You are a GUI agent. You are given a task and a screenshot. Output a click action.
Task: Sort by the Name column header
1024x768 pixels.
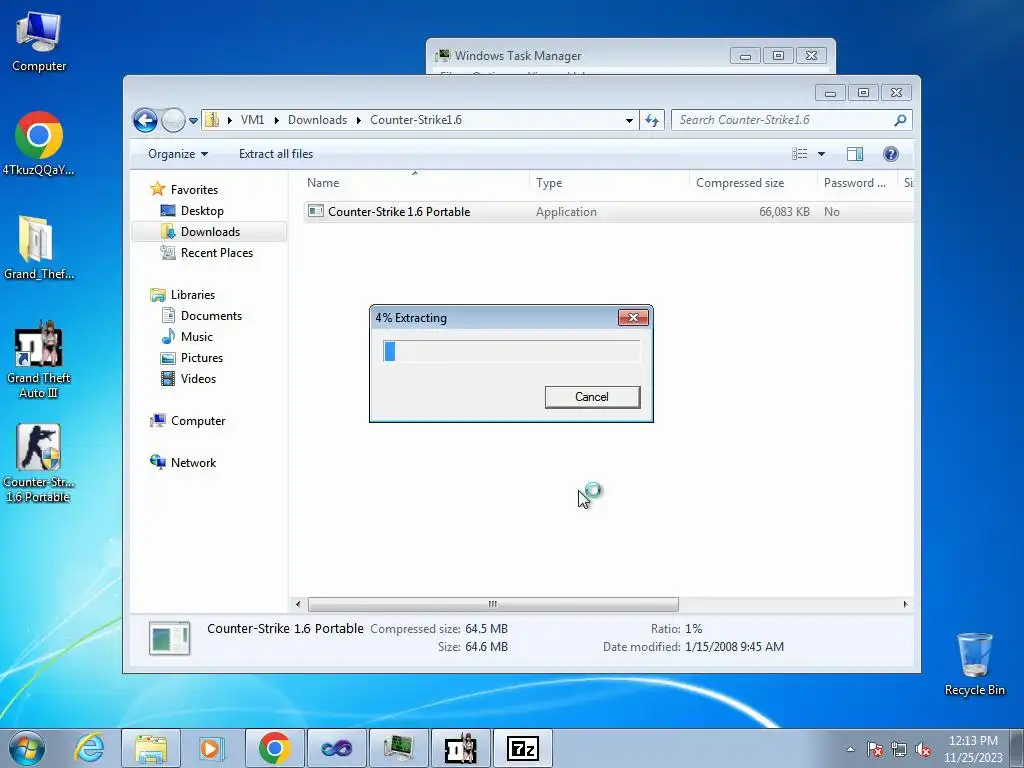coord(415,184)
